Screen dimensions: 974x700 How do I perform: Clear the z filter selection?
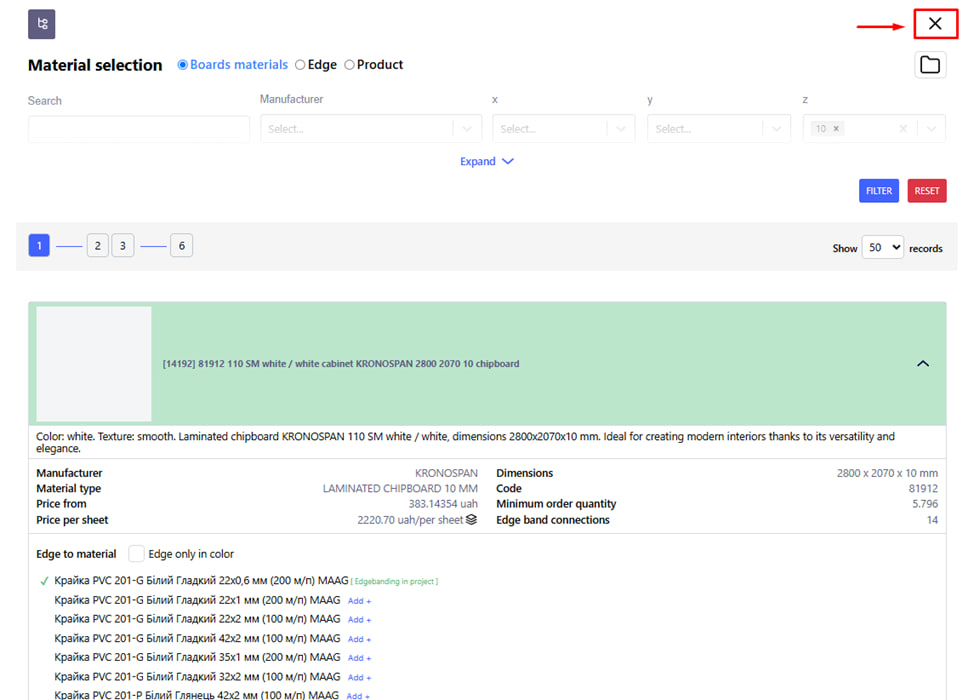(903, 129)
